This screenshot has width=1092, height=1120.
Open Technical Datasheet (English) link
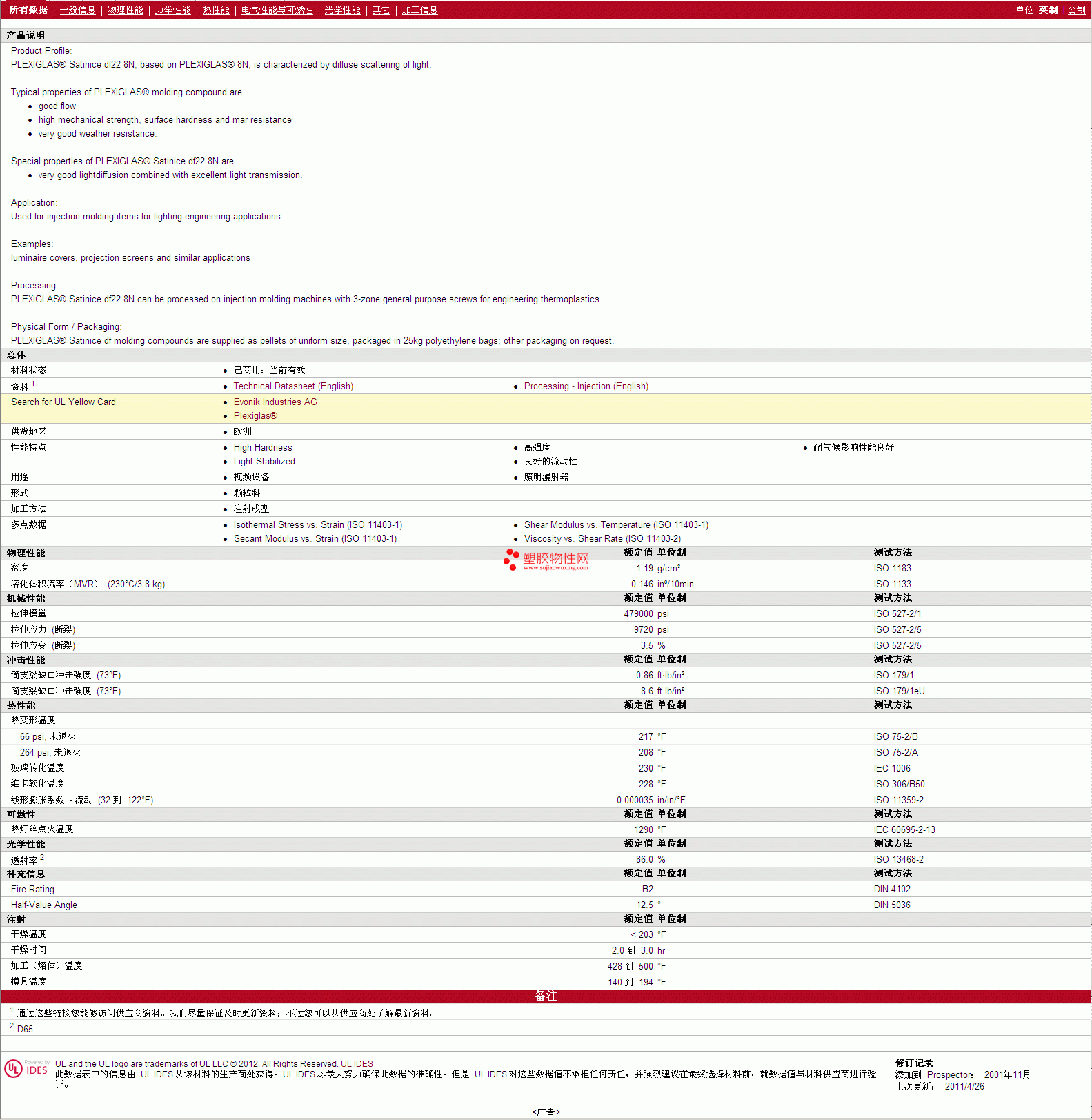point(293,386)
